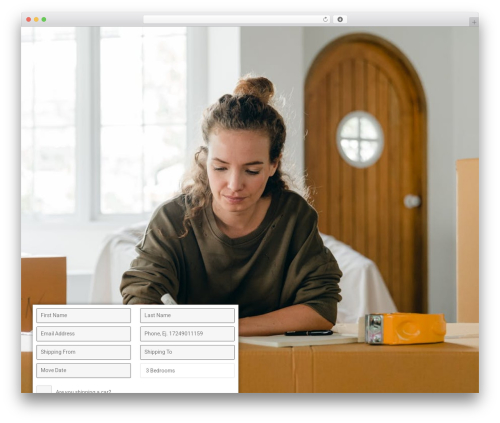Select the Shipping From field
Viewport: 500px width, 423px height.
[83, 352]
